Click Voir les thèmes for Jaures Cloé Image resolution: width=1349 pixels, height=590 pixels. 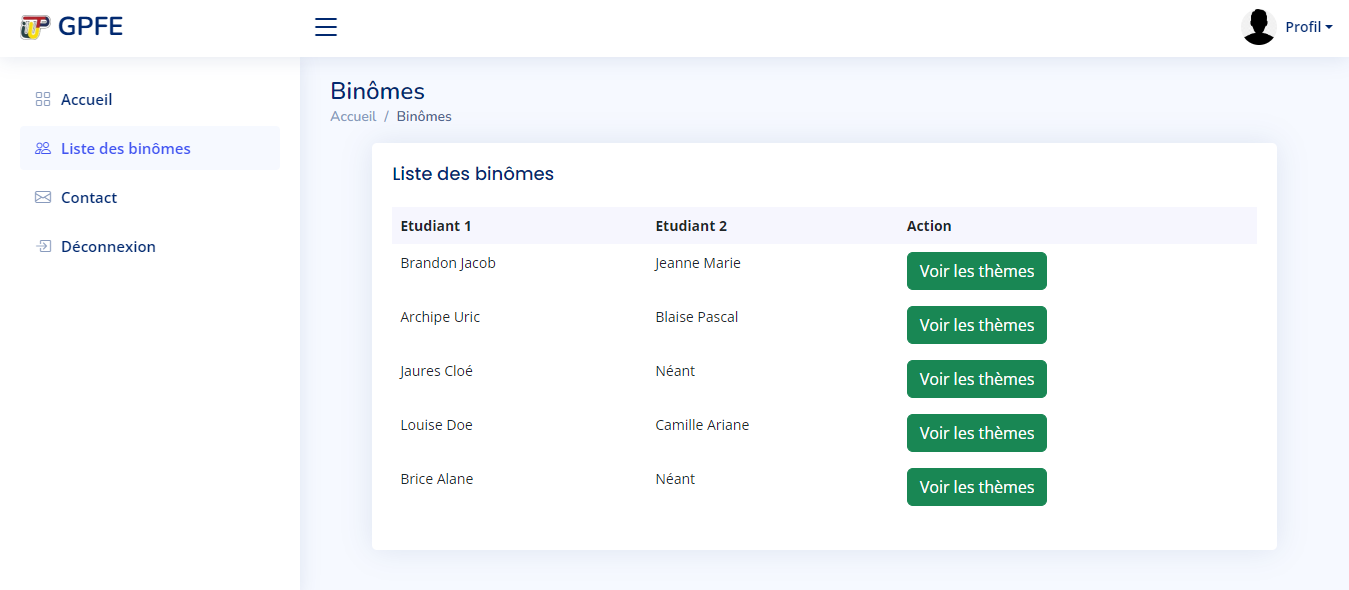click(x=977, y=379)
